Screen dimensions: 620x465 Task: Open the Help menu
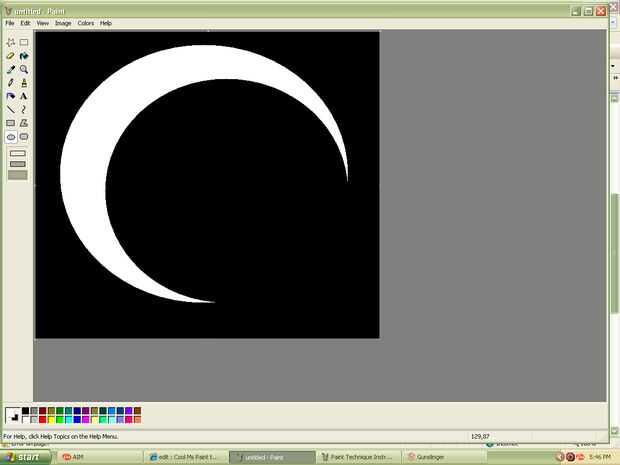(106, 23)
